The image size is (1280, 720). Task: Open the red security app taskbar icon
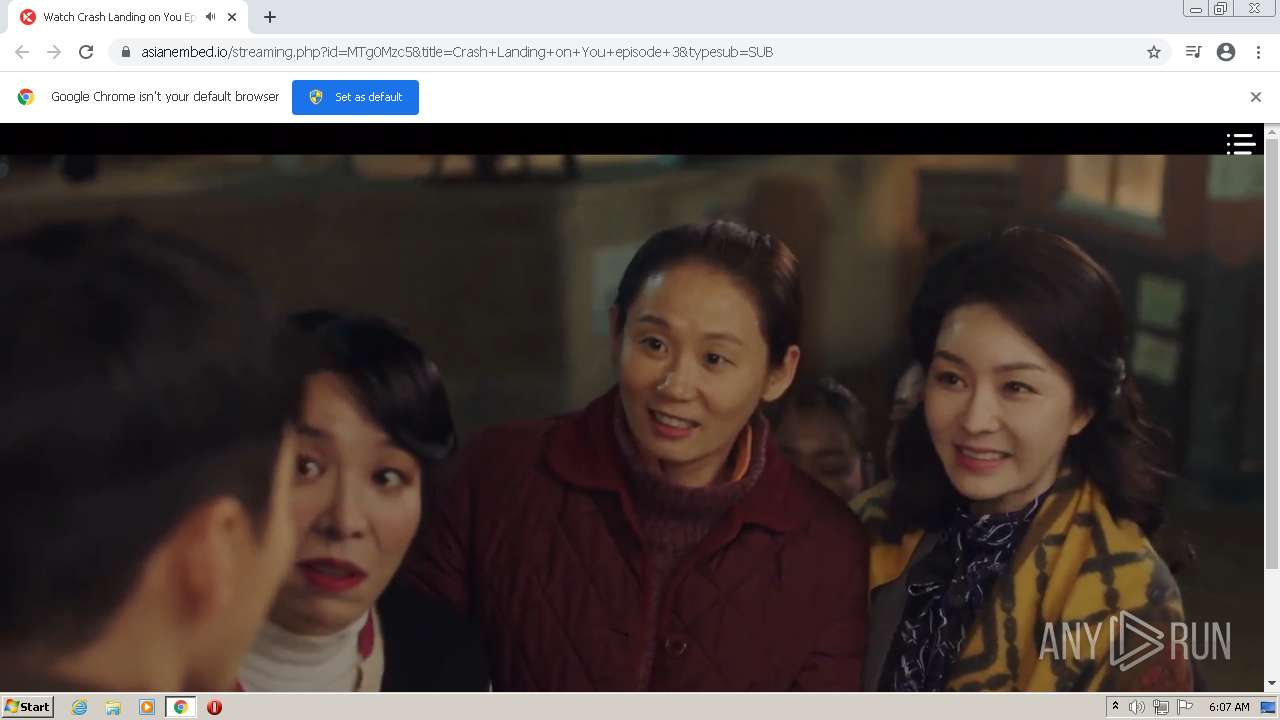tap(214, 707)
